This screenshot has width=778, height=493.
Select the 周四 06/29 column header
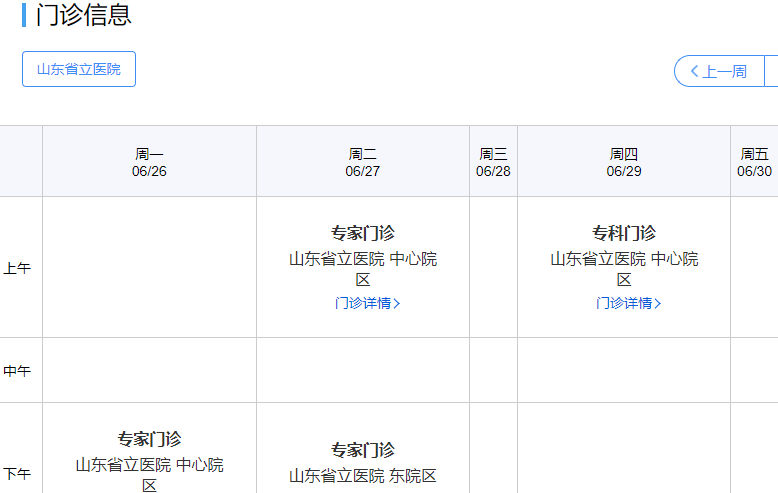click(624, 162)
